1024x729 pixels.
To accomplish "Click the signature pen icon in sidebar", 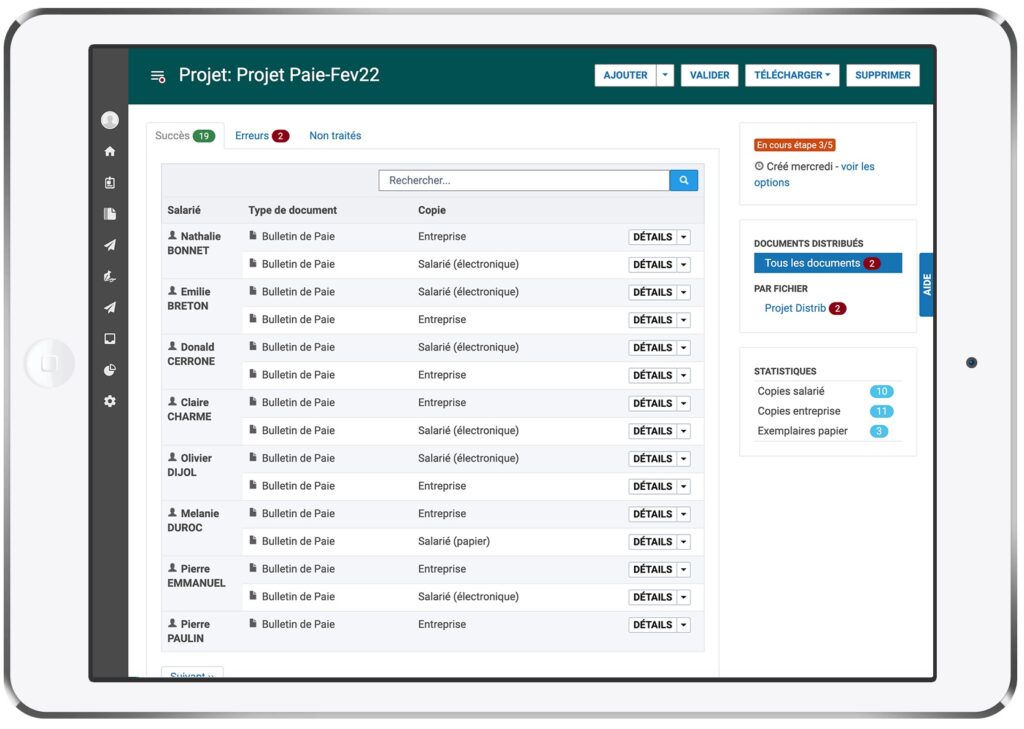I will 110,277.
